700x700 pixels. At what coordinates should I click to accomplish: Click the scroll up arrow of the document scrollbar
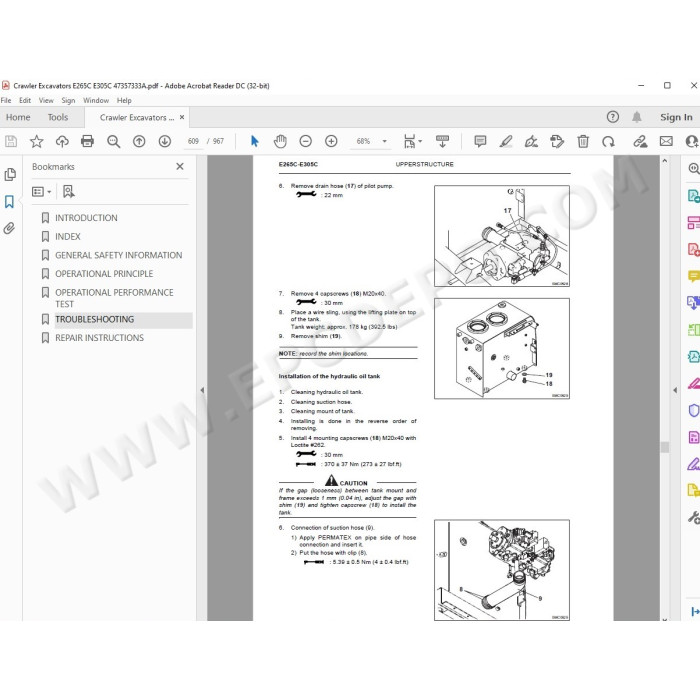665,161
